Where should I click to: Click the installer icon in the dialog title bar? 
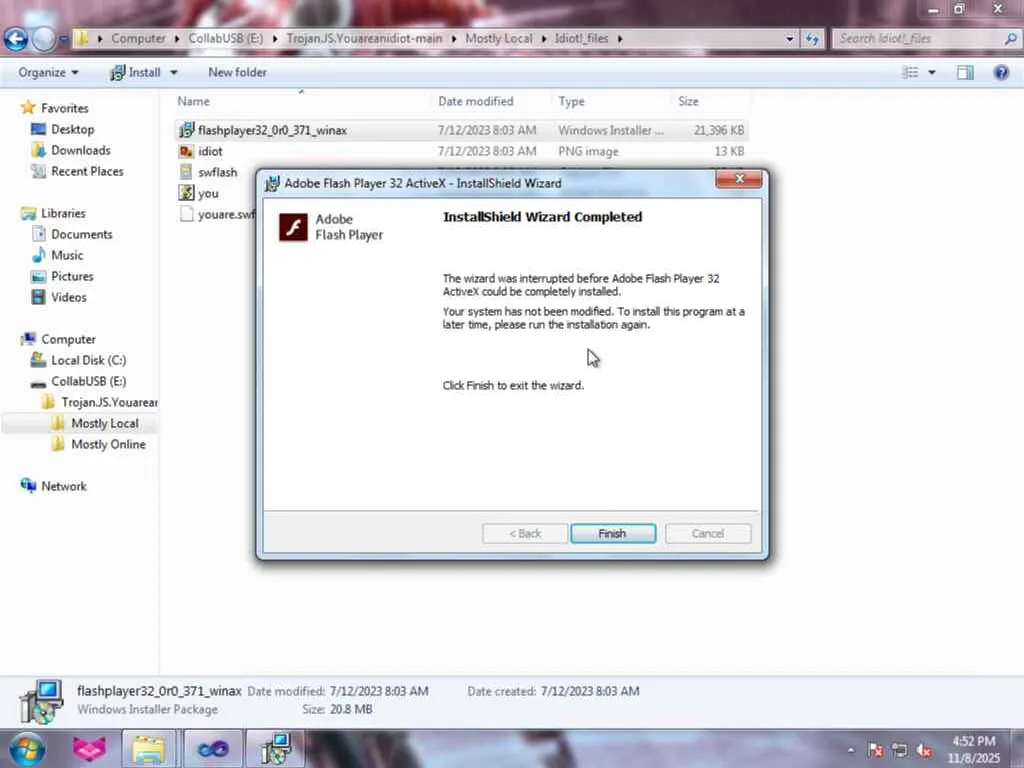point(272,184)
